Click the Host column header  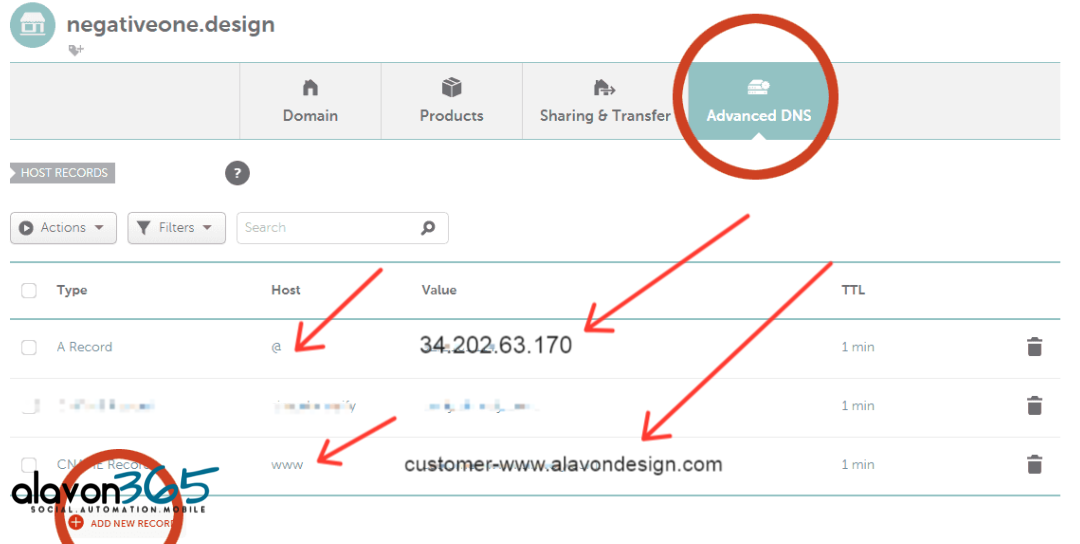click(286, 290)
